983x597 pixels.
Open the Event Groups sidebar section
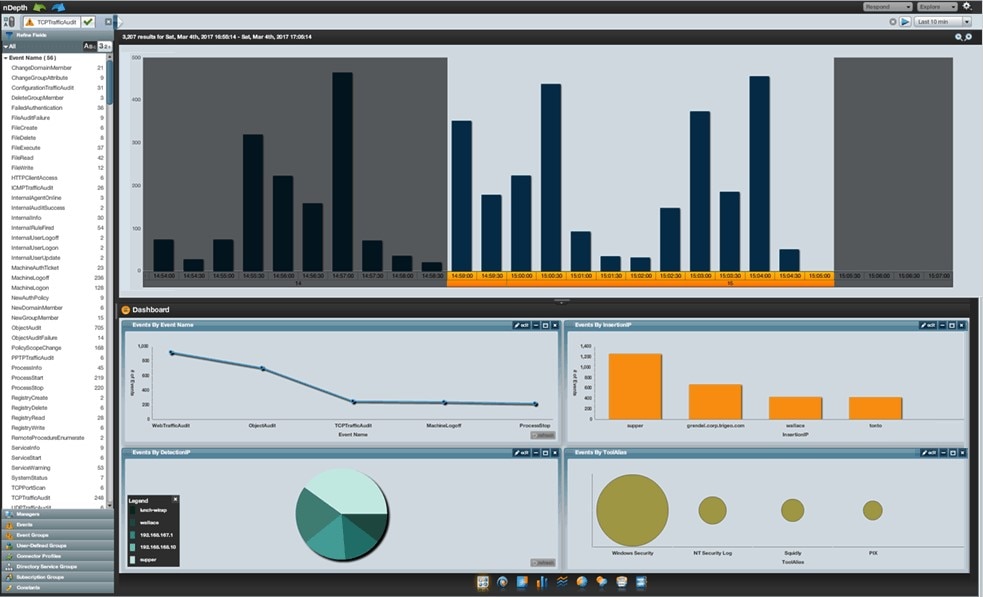[x=58, y=535]
